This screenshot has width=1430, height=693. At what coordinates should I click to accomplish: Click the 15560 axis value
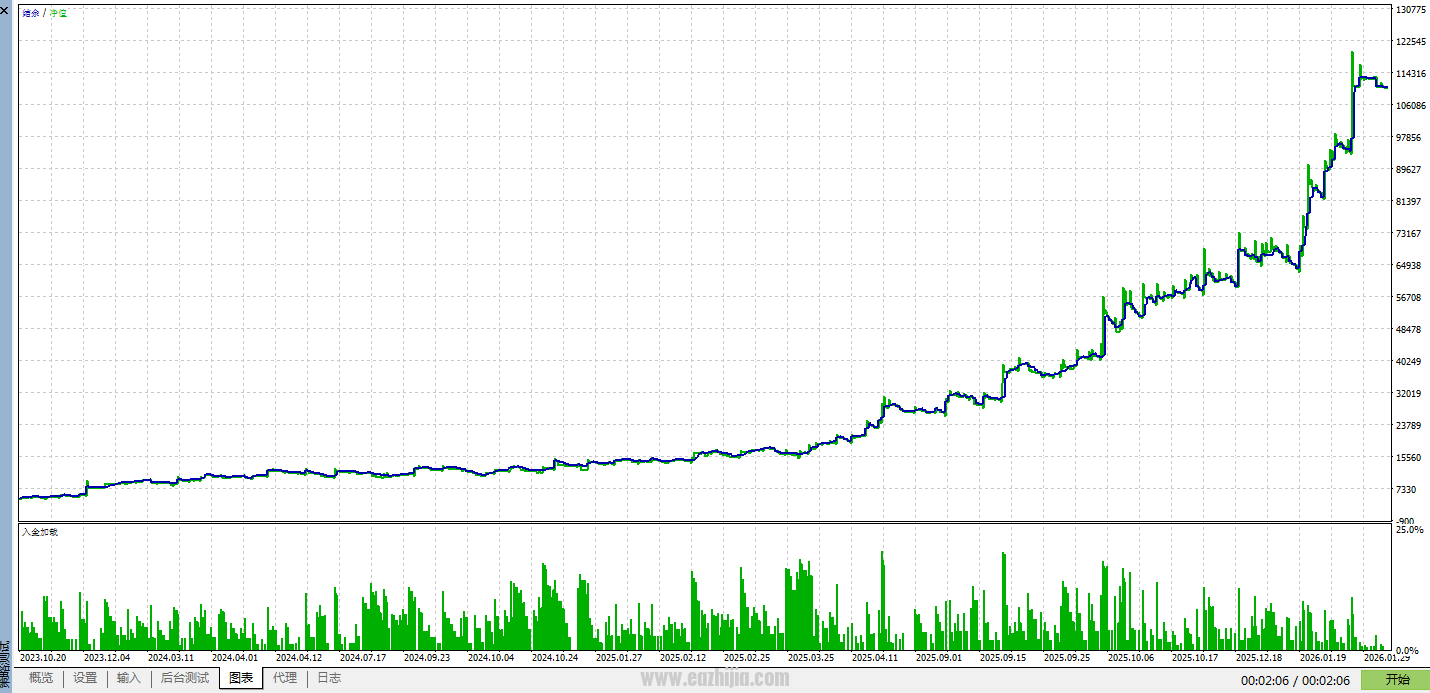(1409, 458)
